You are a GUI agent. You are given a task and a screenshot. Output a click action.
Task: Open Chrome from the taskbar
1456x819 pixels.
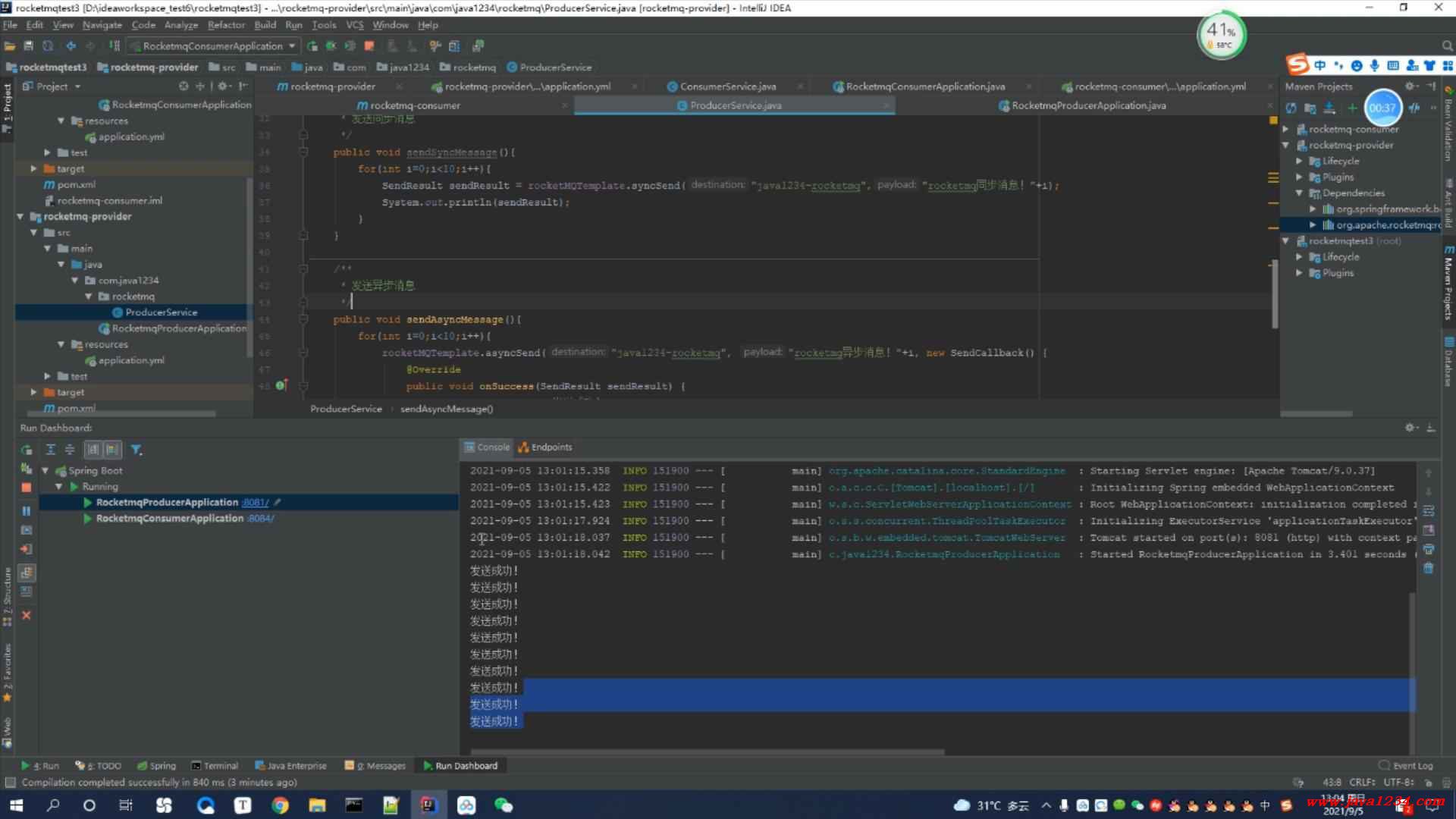[x=280, y=805]
